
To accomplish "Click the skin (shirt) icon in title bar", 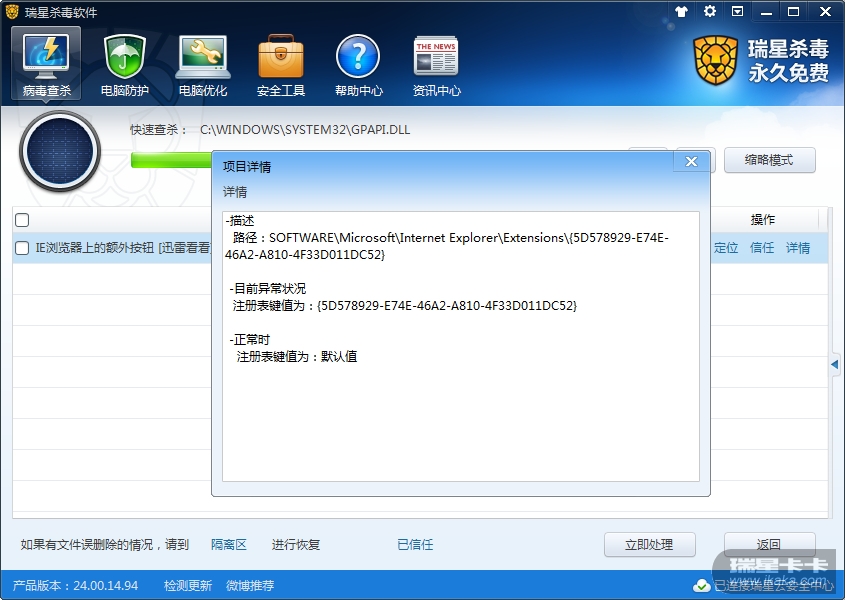I will [x=682, y=11].
